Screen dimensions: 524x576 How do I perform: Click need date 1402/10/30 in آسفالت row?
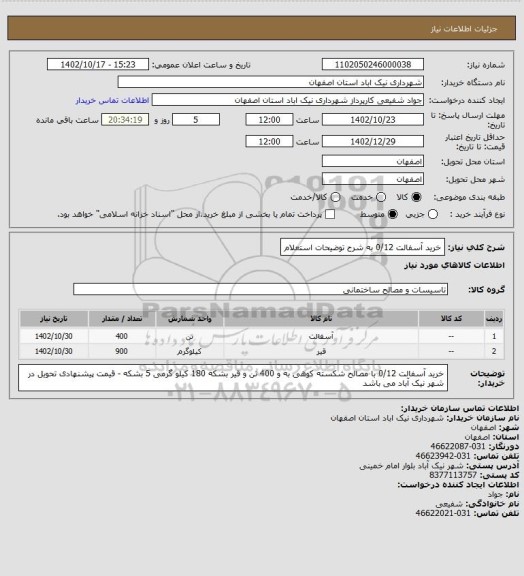pyautogui.click(x=54, y=336)
